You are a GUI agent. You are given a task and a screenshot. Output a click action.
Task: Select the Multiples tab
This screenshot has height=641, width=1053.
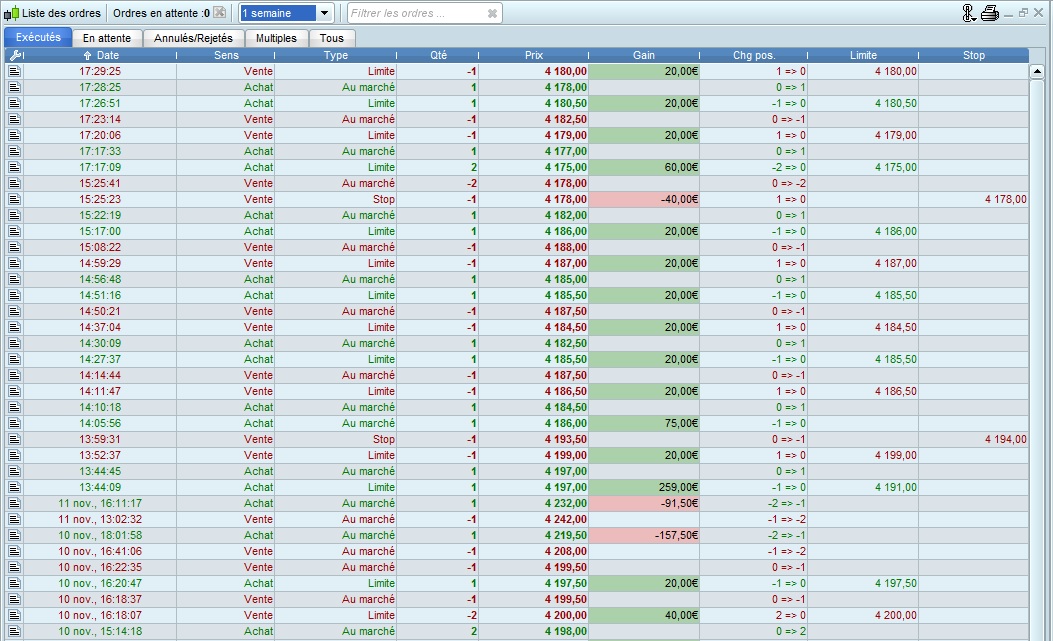[x=276, y=38]
